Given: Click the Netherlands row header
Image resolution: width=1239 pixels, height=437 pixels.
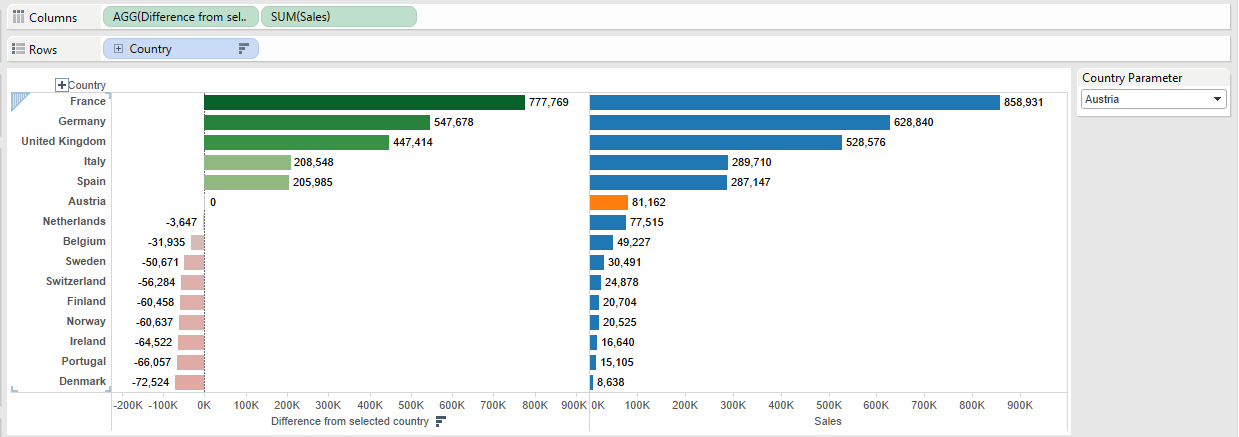Looking at the screenshot, I should click(x=74, y=222).
